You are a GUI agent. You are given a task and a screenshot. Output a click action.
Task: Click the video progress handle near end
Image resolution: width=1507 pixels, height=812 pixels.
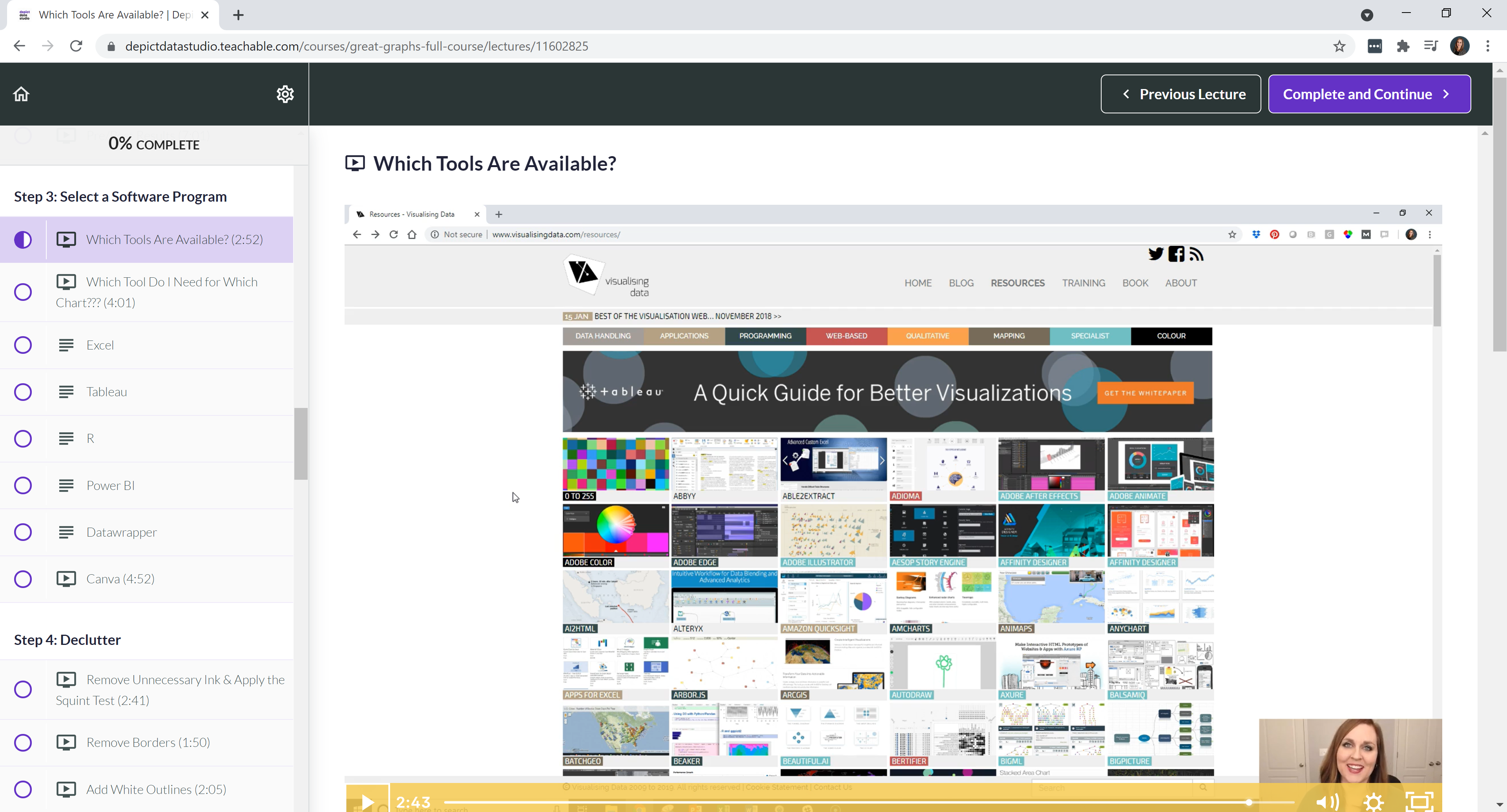[x=1248, y=803]
